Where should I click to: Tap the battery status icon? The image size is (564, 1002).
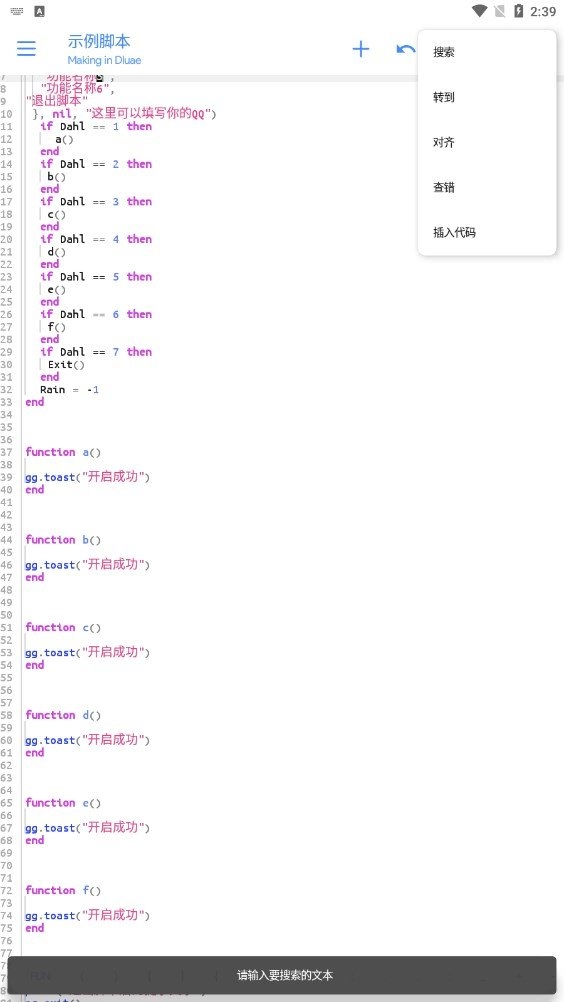pos(519,11)
